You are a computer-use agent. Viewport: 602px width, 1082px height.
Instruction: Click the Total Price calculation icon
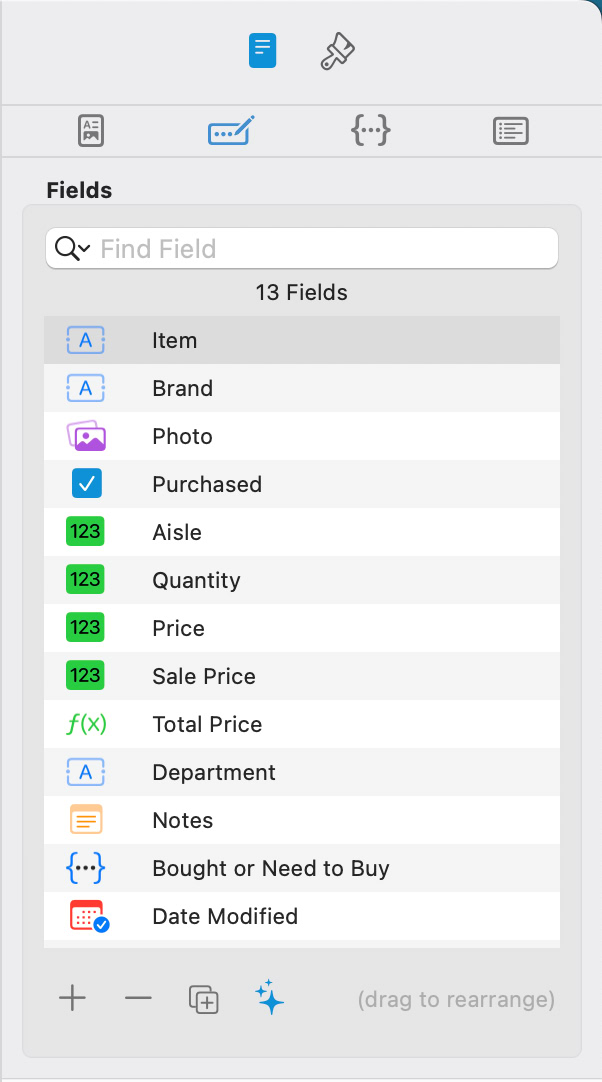point(86,724)
